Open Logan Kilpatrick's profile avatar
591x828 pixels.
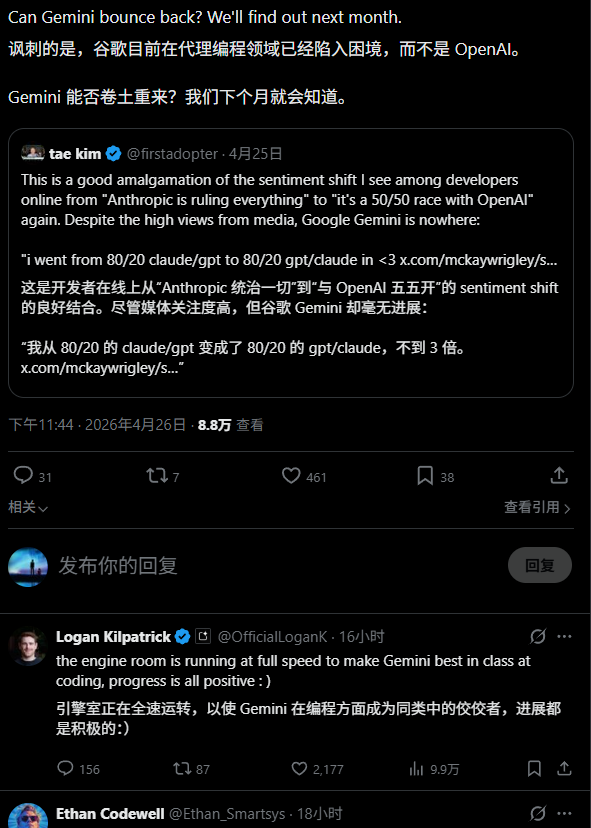click(28, 646)
